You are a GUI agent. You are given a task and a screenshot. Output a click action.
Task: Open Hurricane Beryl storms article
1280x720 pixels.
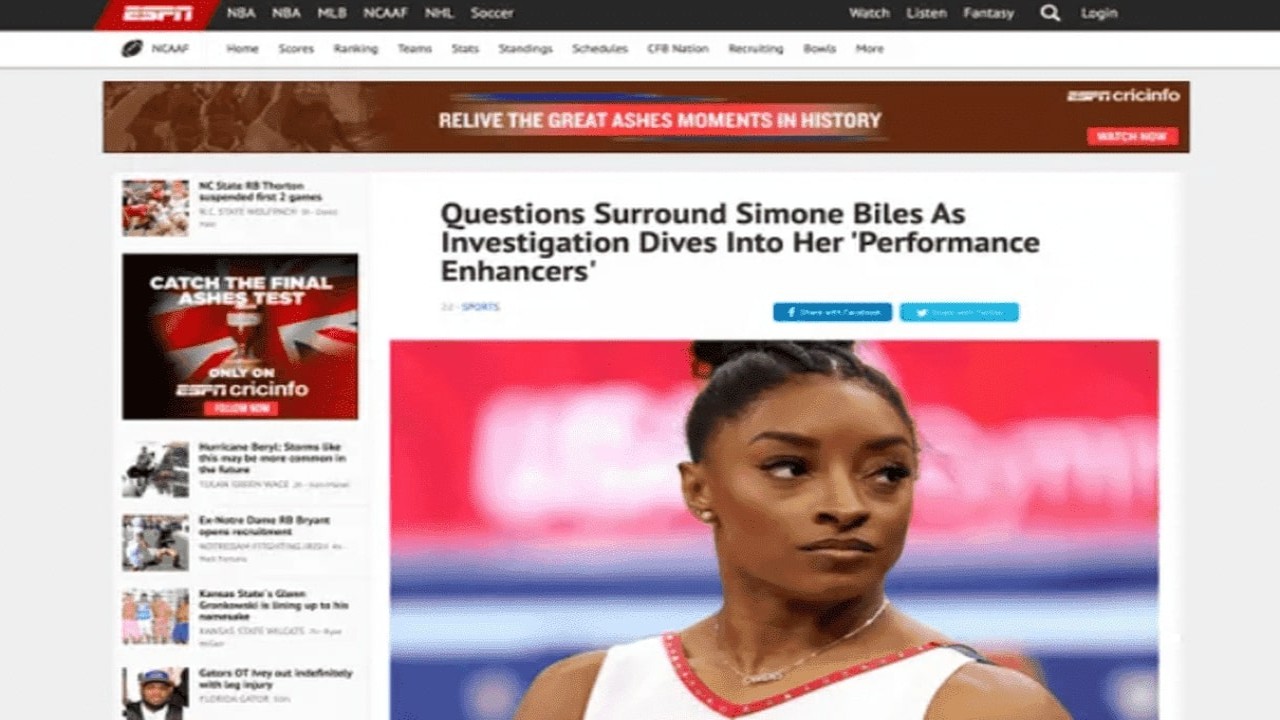[x=272, y=457]
